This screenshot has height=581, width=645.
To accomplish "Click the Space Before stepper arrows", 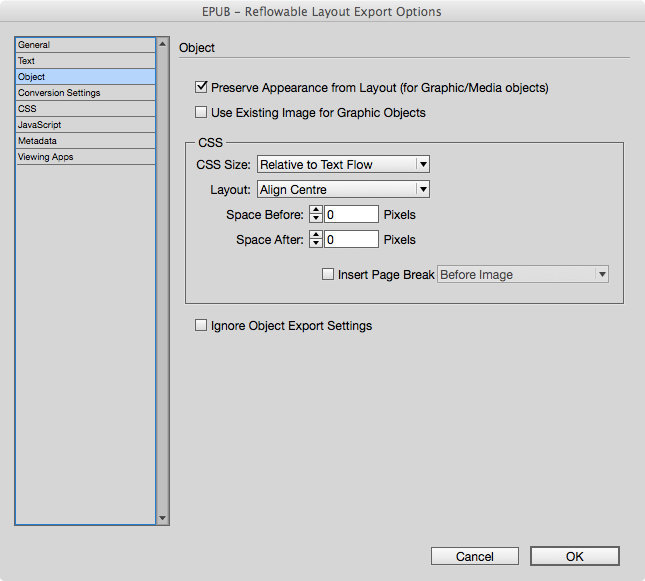I will [316, 214].
